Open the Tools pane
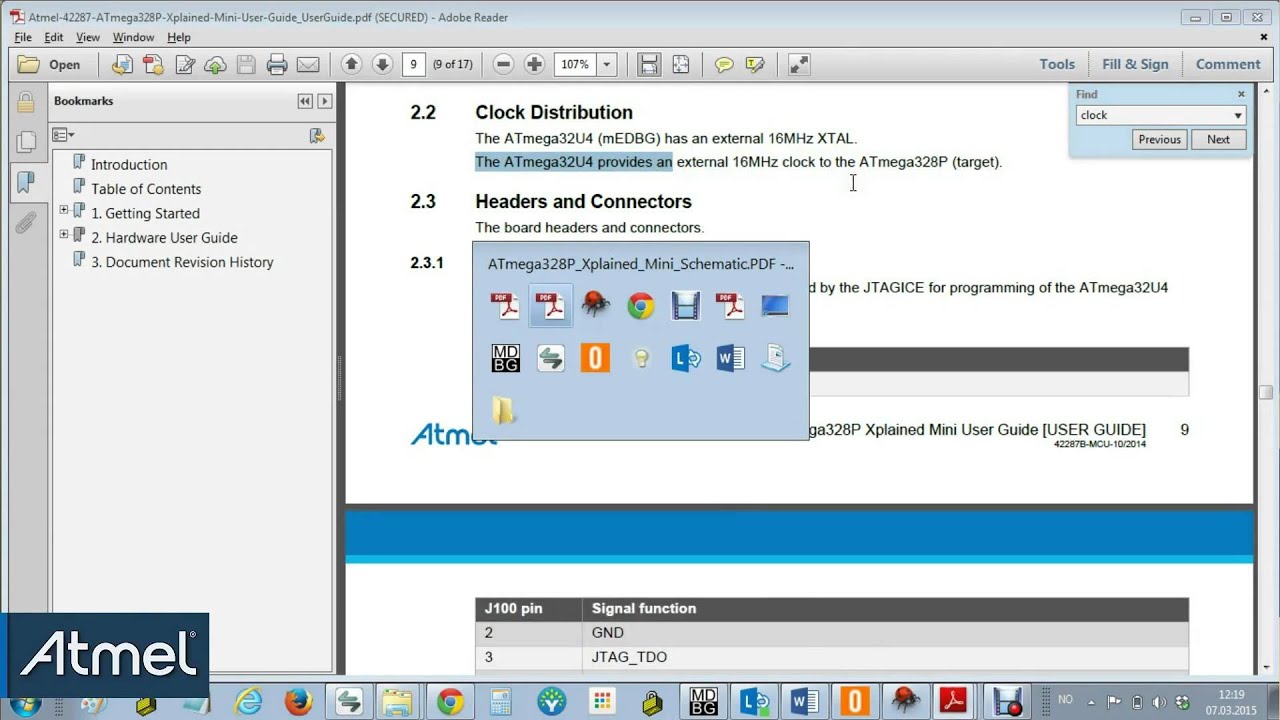1280x720 pixels. click(x=1057, y=64)
